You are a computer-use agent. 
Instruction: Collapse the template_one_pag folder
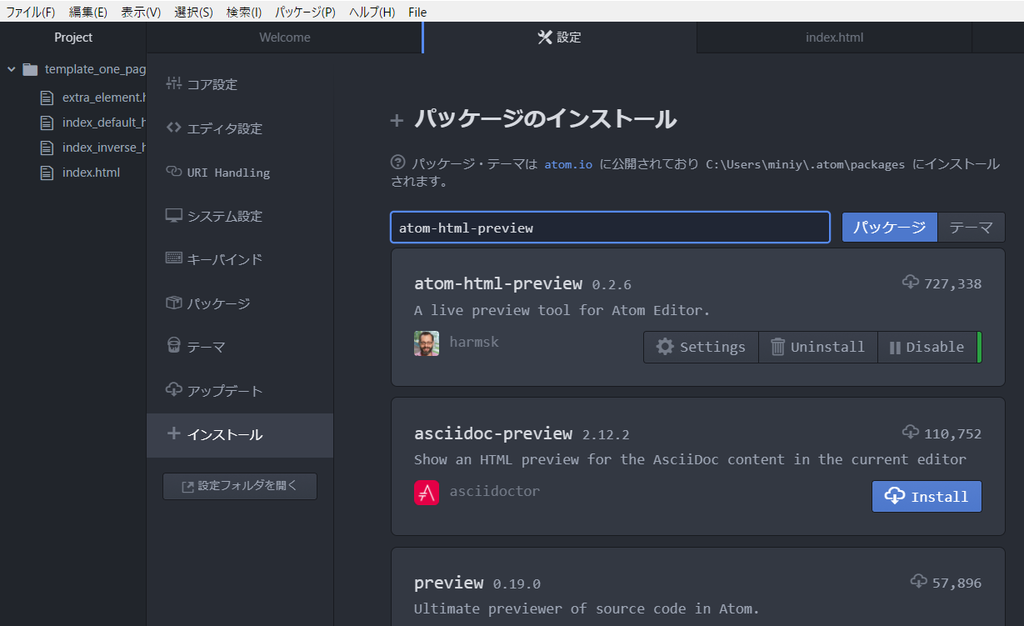10,69
